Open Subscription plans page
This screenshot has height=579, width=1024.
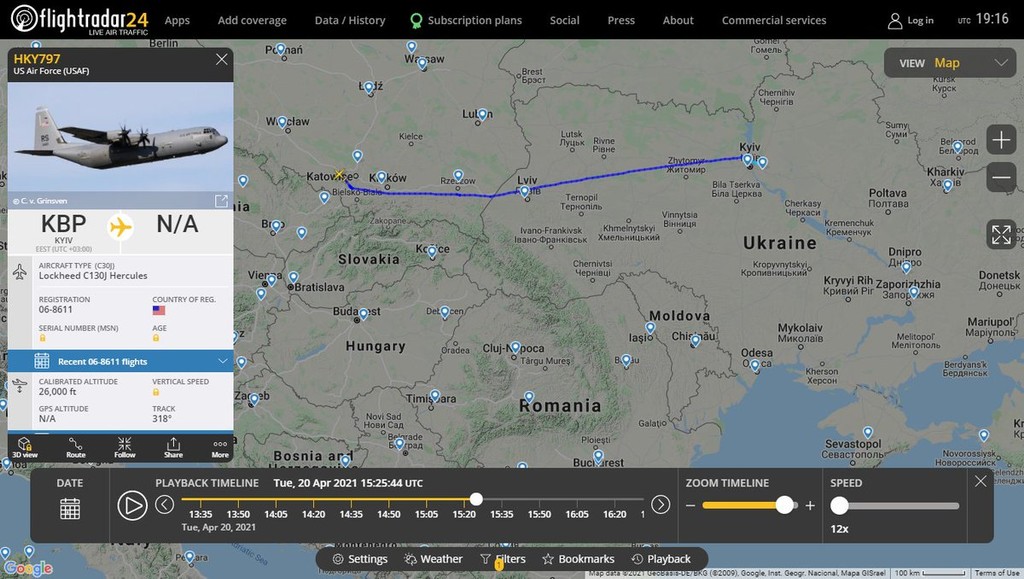tap(466, 20)
